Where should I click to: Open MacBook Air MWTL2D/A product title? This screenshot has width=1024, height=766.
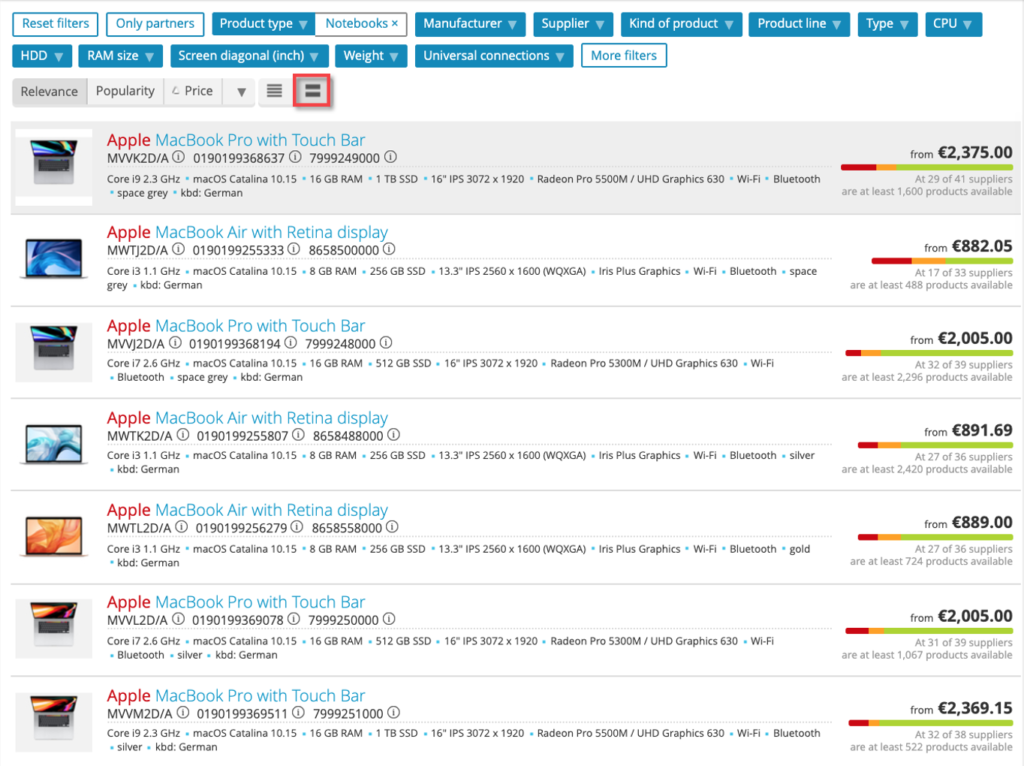pos(248,509)
